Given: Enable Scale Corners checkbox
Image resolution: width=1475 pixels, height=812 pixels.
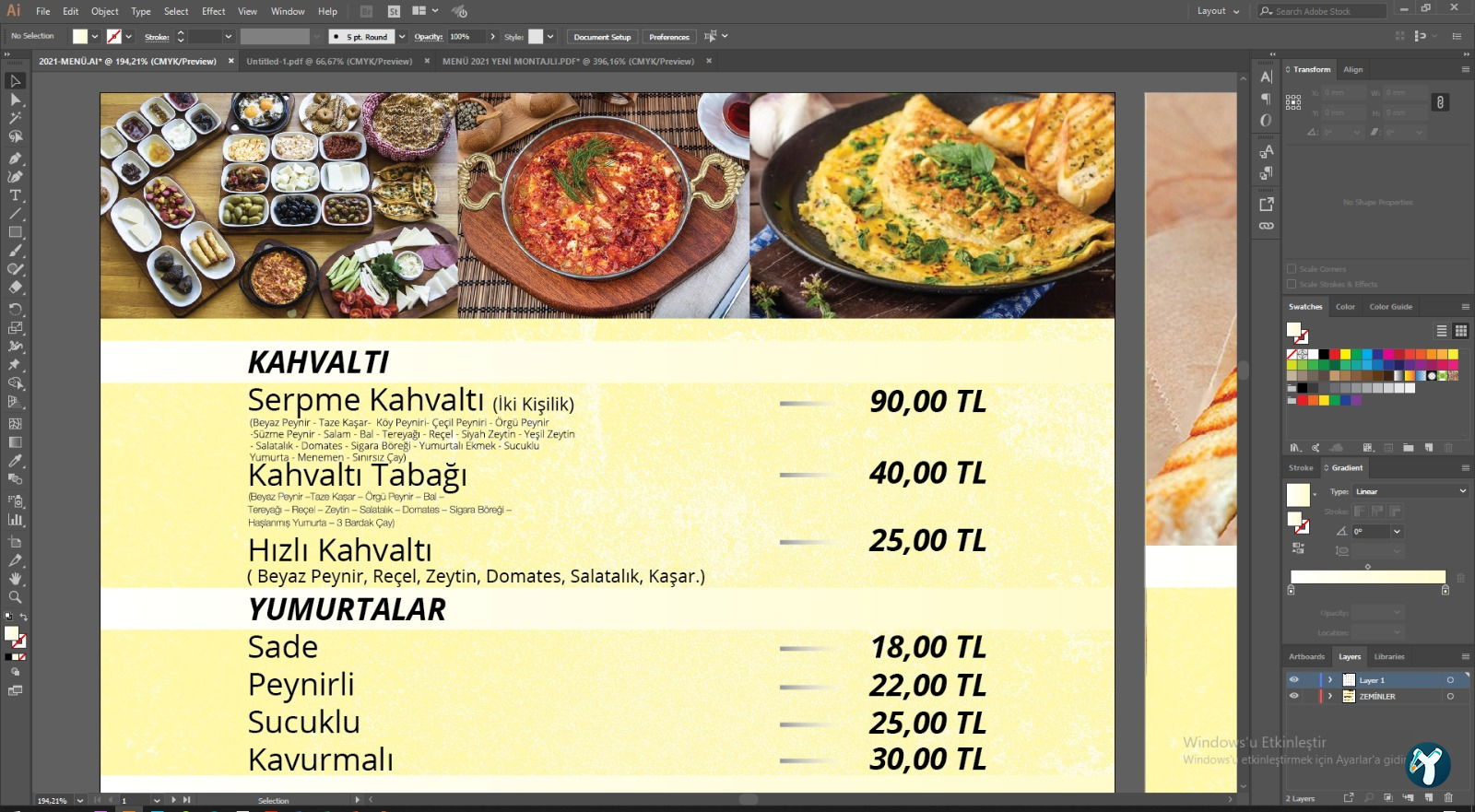Looking at the screenshot, I should click(x=1292, y=269).
